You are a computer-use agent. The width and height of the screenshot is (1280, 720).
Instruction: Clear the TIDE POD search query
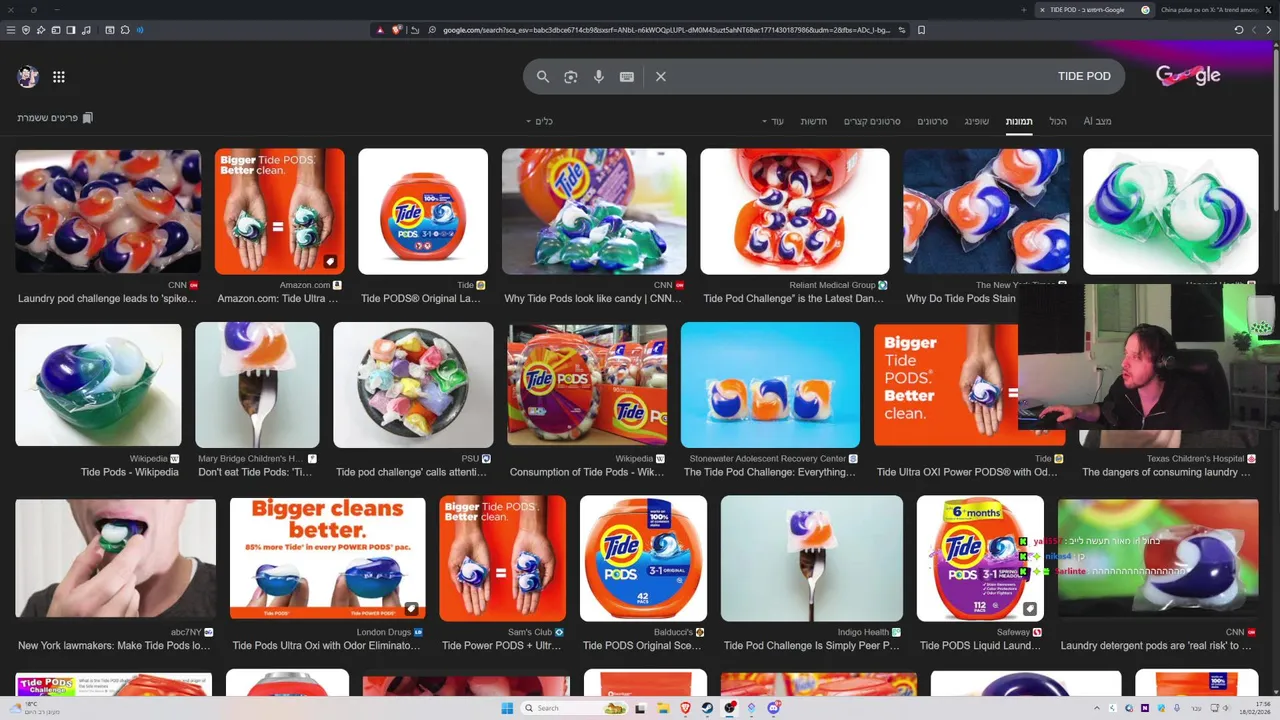(661, 76)
